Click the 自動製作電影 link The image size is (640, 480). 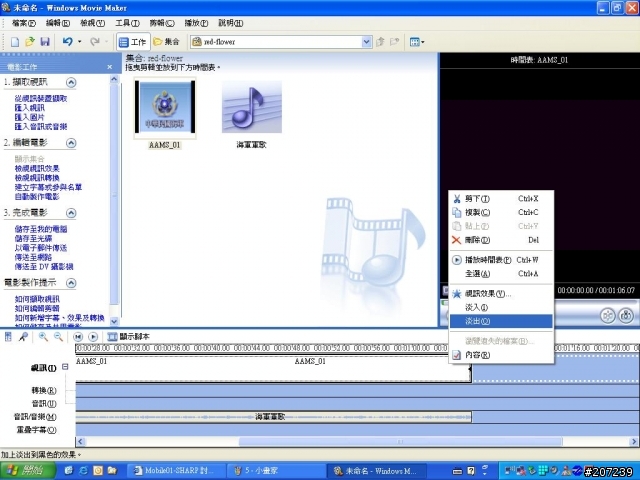(37, 196)
